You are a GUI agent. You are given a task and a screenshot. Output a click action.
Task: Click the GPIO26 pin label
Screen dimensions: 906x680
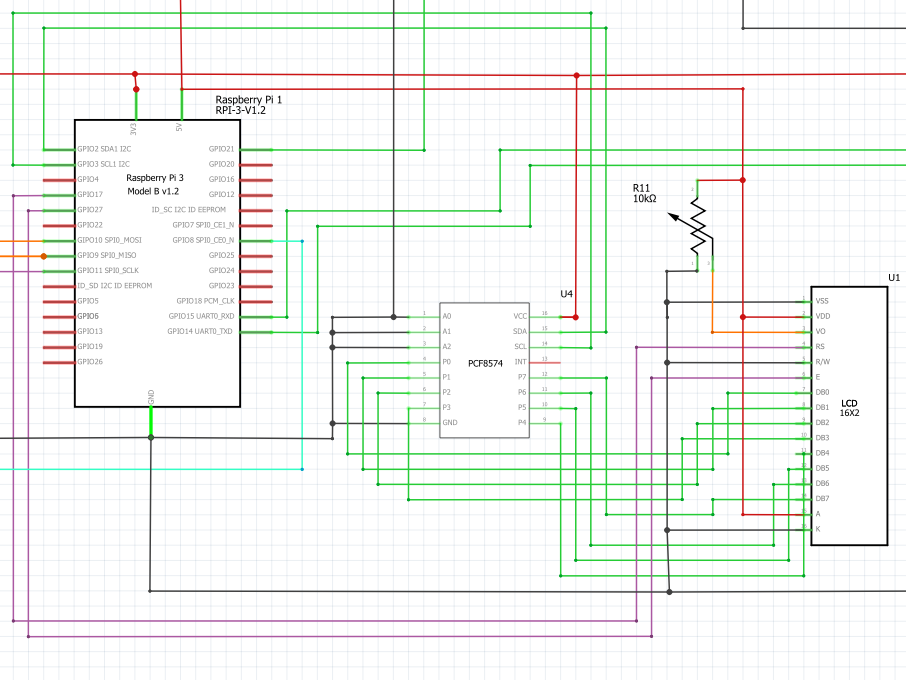click(x=90, y=362)
